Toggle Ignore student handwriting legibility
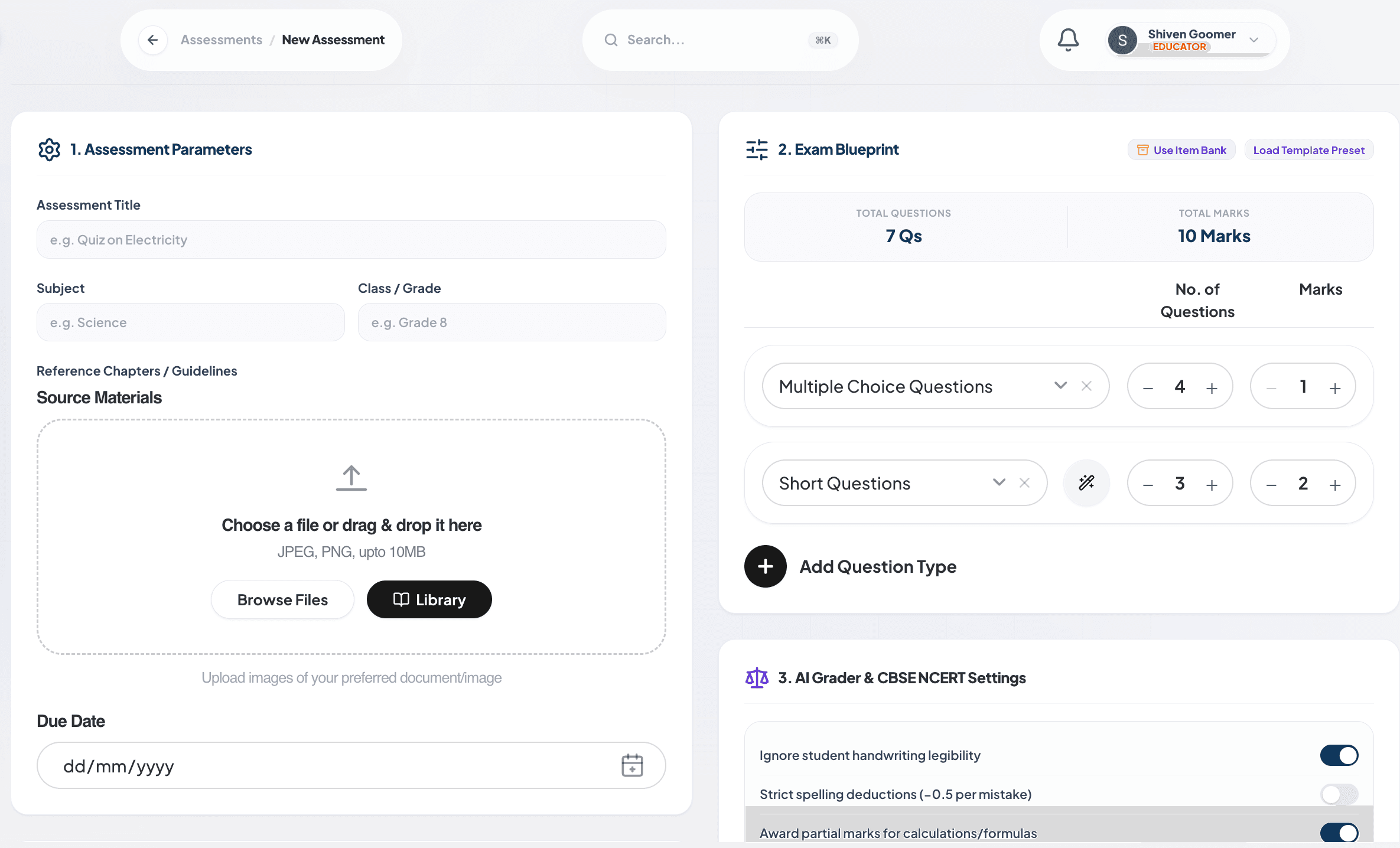The height and width of the screenshot is (848, 1400). pos(1339,755)
